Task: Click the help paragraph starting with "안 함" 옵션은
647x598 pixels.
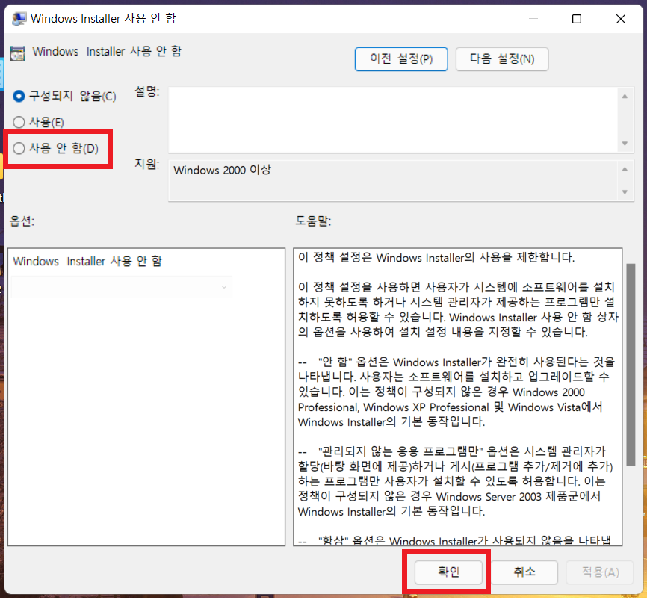Action: click(456, 392)
